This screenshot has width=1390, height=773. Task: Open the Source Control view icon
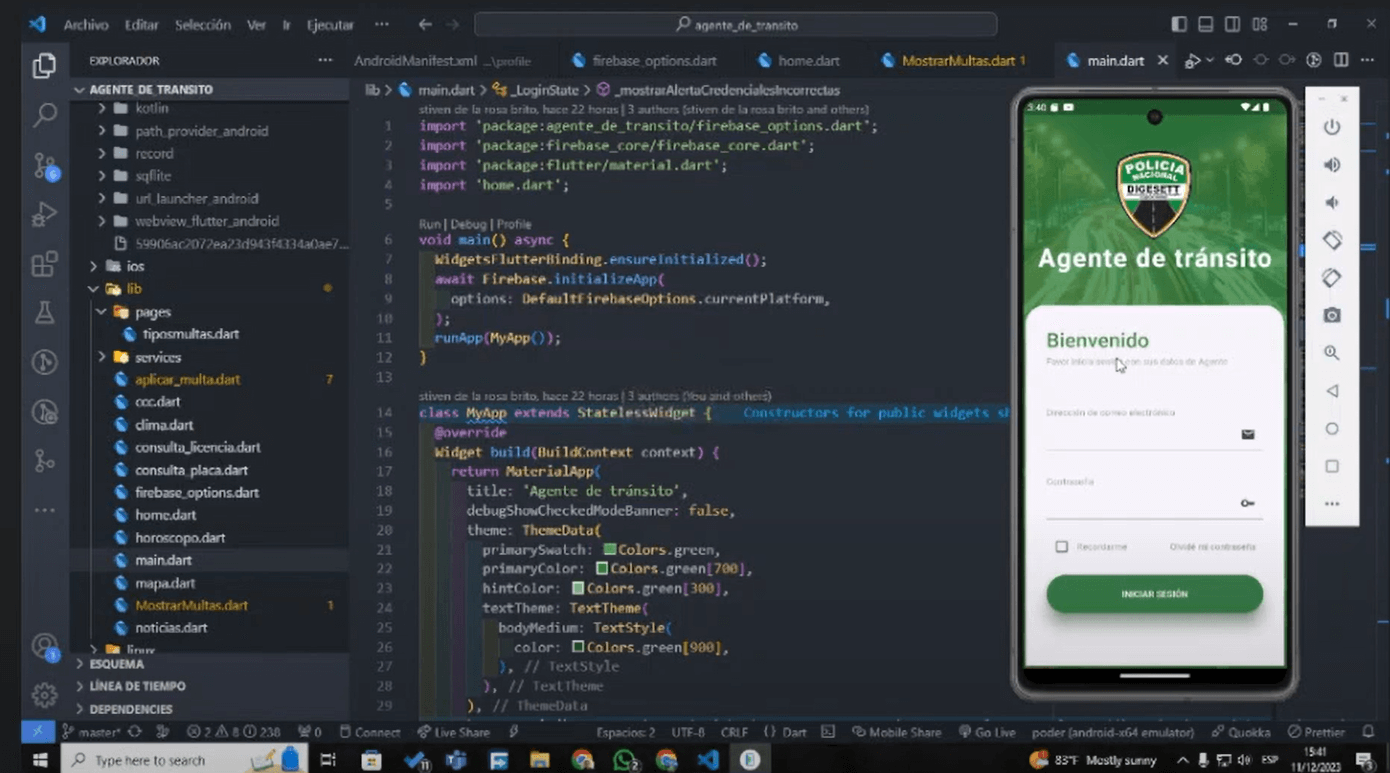tap(45, 165)
